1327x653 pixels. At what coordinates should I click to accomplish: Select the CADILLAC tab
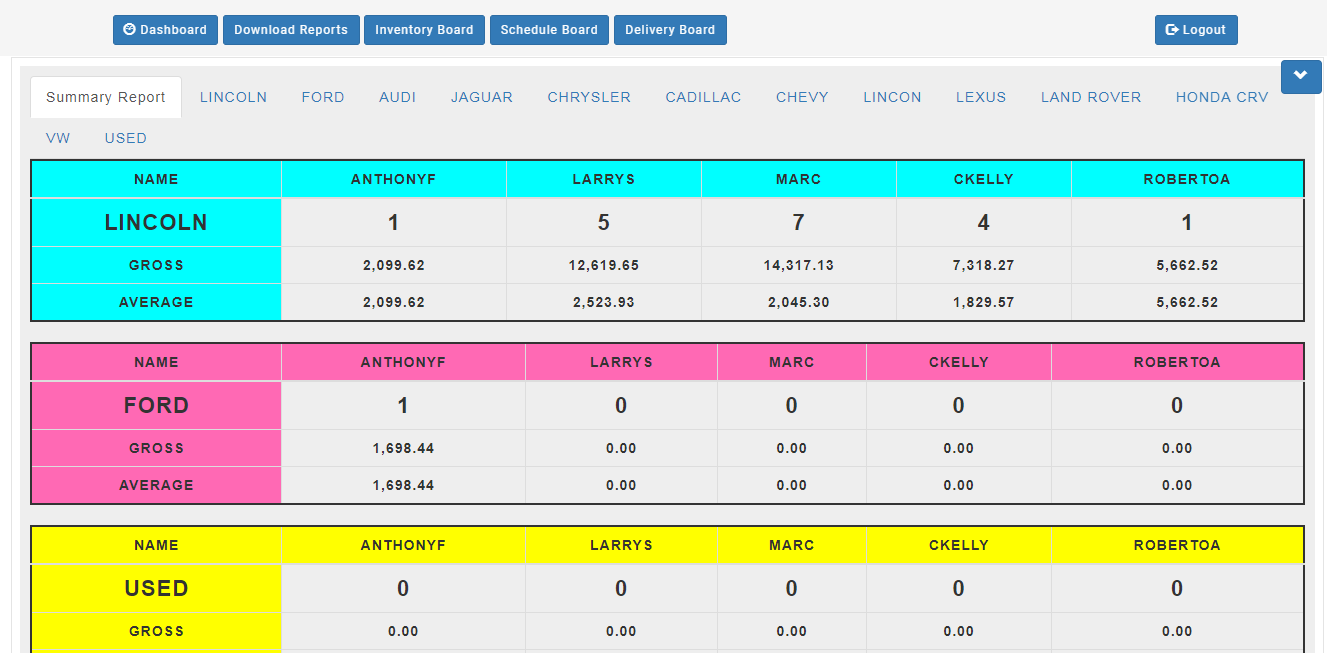point(703,97)
